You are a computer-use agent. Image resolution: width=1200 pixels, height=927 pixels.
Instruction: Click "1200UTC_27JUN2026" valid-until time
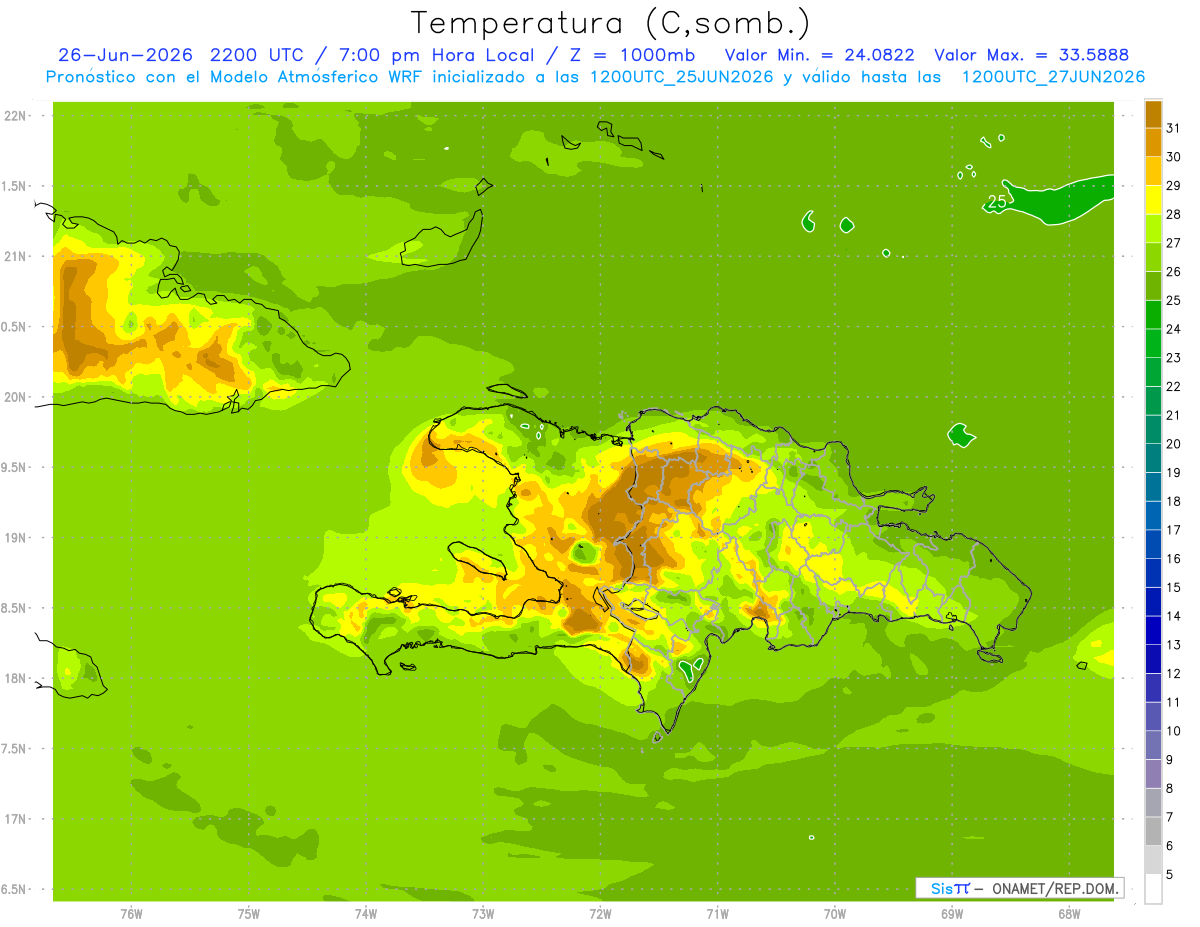pyautogui.click(x=1053, y=77)
